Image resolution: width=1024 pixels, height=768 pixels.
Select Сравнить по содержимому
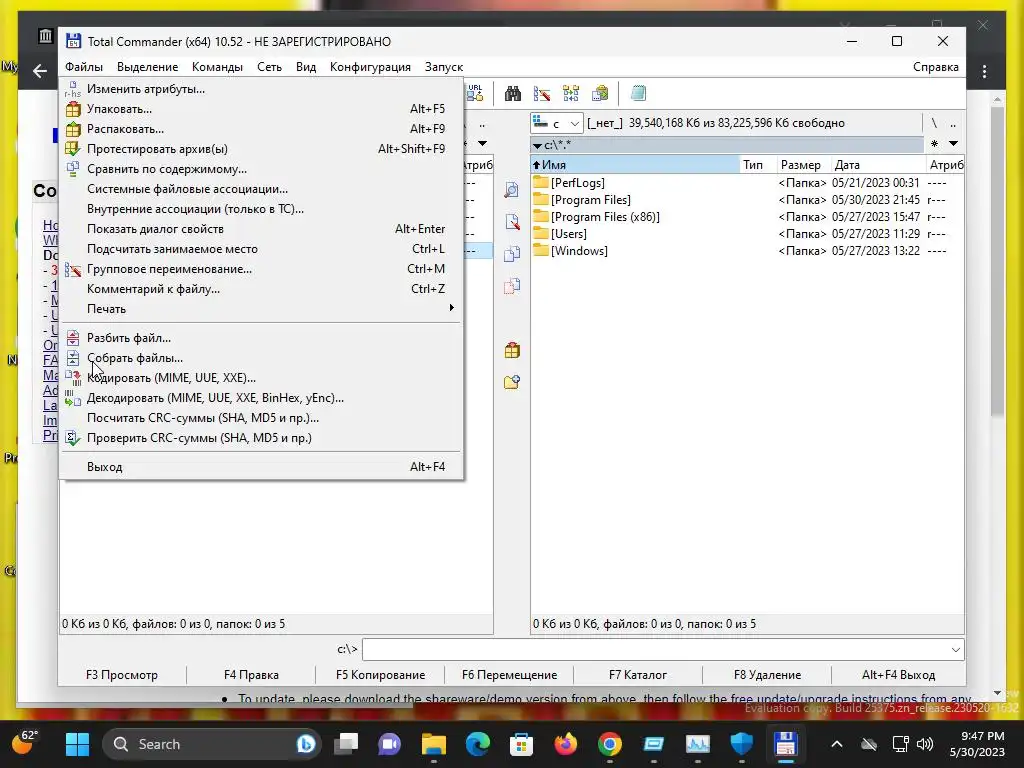[261, 169]
